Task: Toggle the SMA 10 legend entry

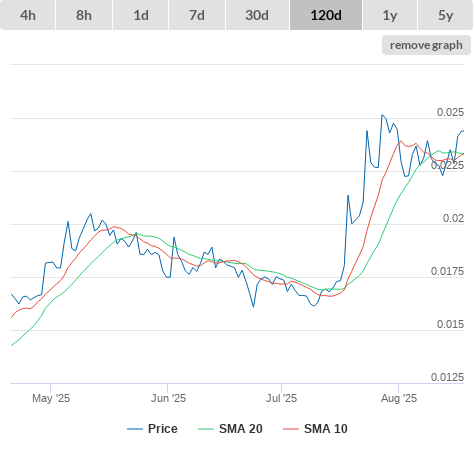Action: point(315,429)
